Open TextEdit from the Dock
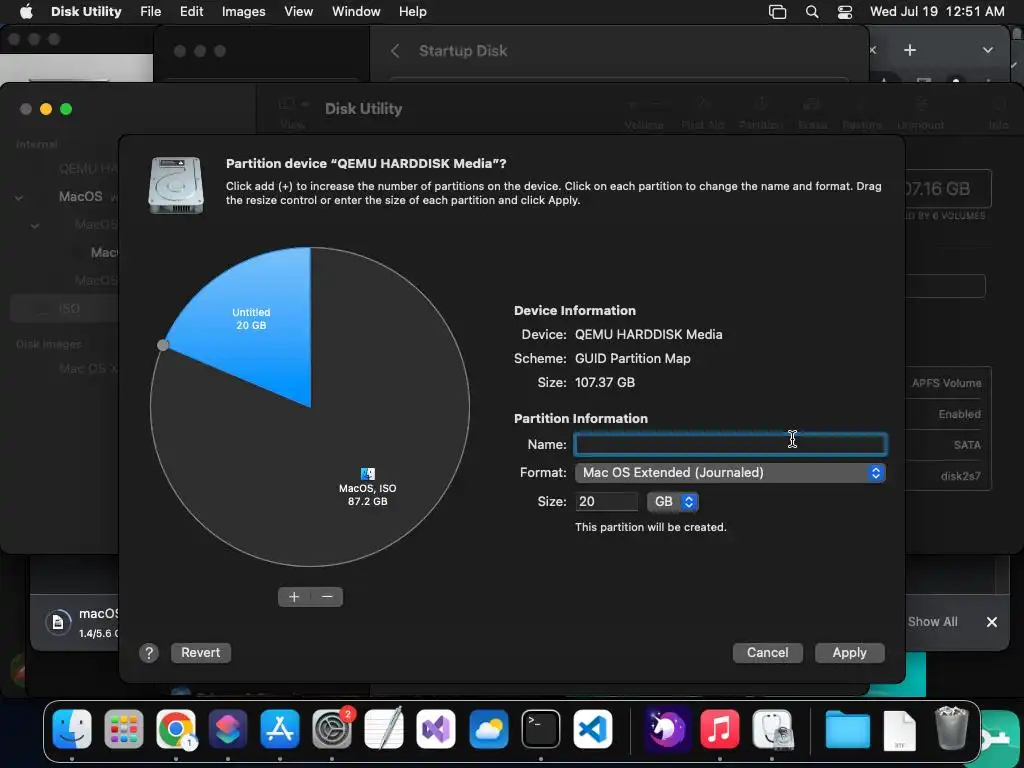This screenshot has width=1024, height=768. (x=384, y=729)
